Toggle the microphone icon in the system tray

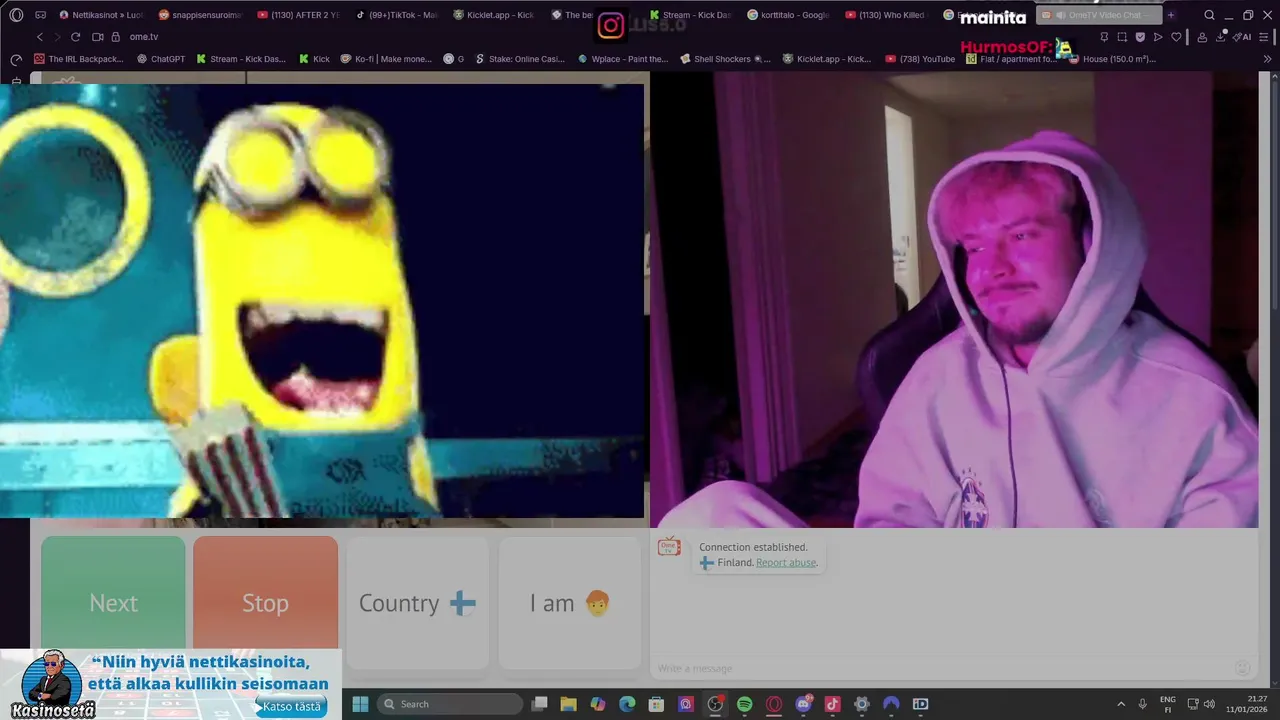pyautogui.click(x=1142, y=704)
